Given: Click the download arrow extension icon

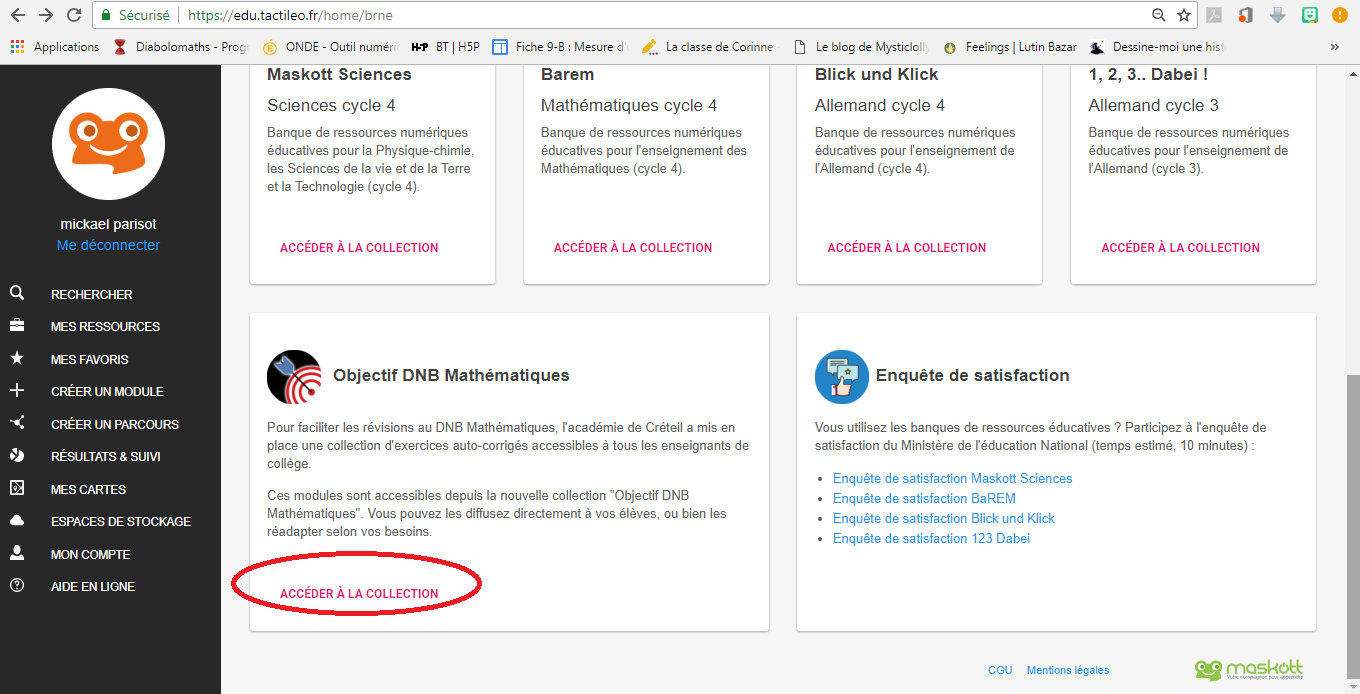Looking at the screenshot, I should [x=1278, y=15].
